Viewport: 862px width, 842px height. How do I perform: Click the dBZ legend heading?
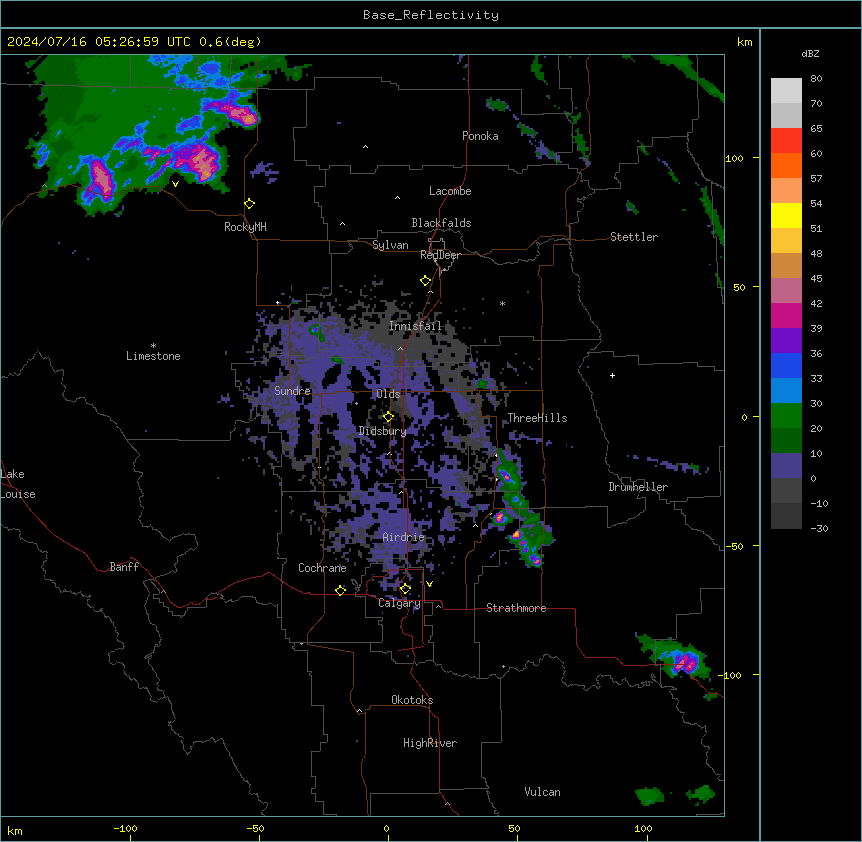tap(810, 54)
